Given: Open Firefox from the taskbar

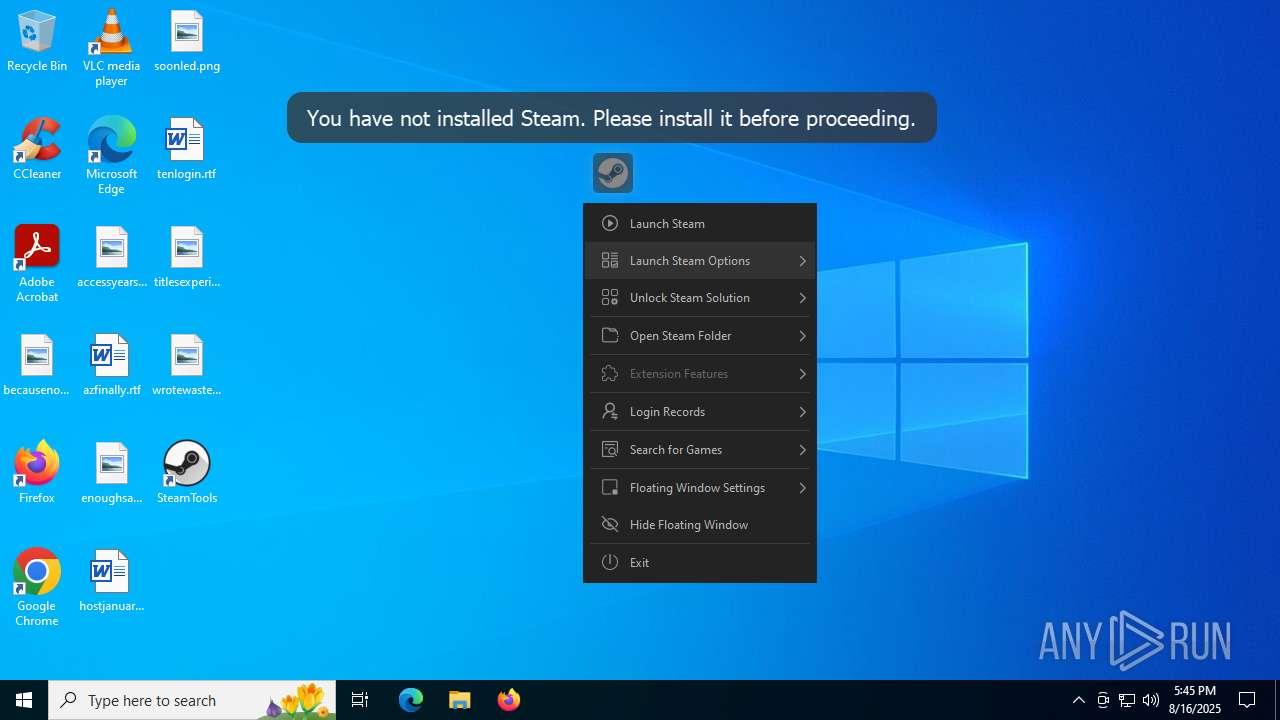Looking at the screenshot, I should [x=508, y=700].
